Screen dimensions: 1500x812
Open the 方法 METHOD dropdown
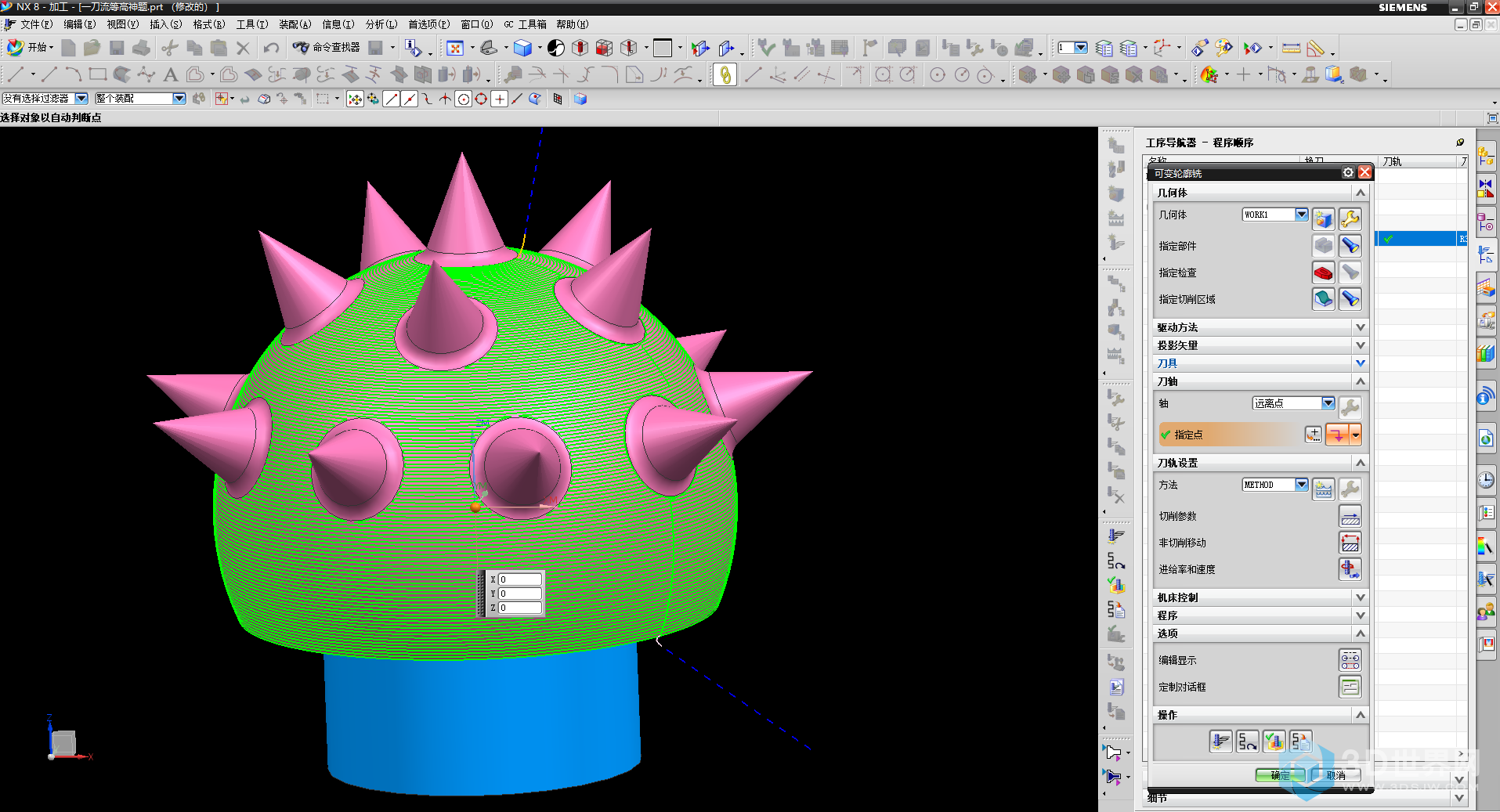(1301, 485)
